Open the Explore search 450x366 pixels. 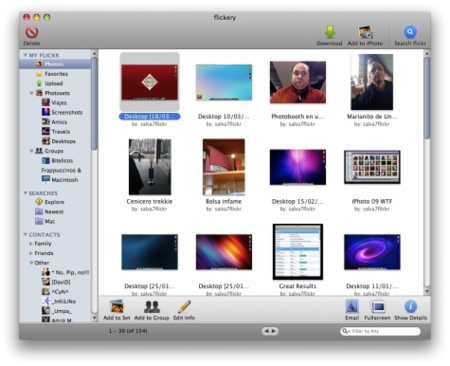click(55, 202)
